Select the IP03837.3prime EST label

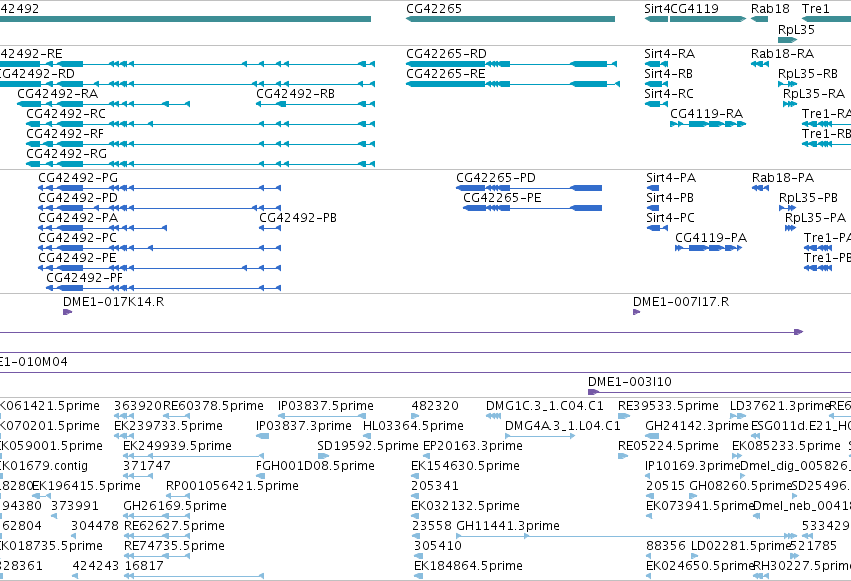click(x=304, y=426)
